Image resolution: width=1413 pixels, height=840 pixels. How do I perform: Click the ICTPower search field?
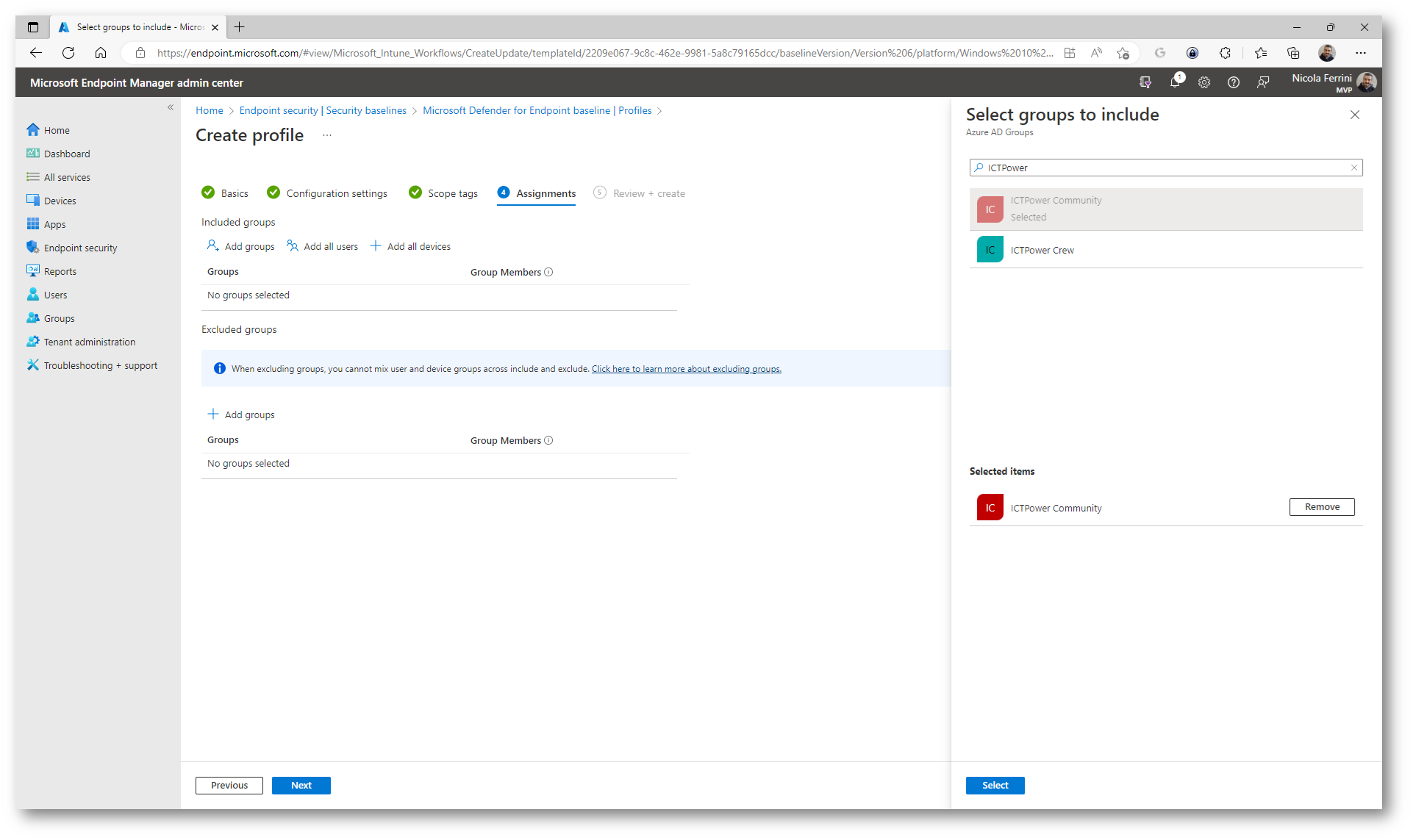[1166, 168]
